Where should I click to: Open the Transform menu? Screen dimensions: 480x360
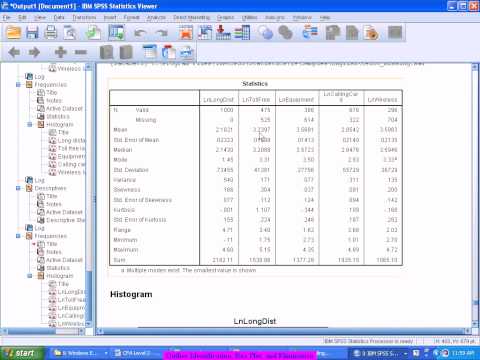pyautogui.click(x=84, y=17)
